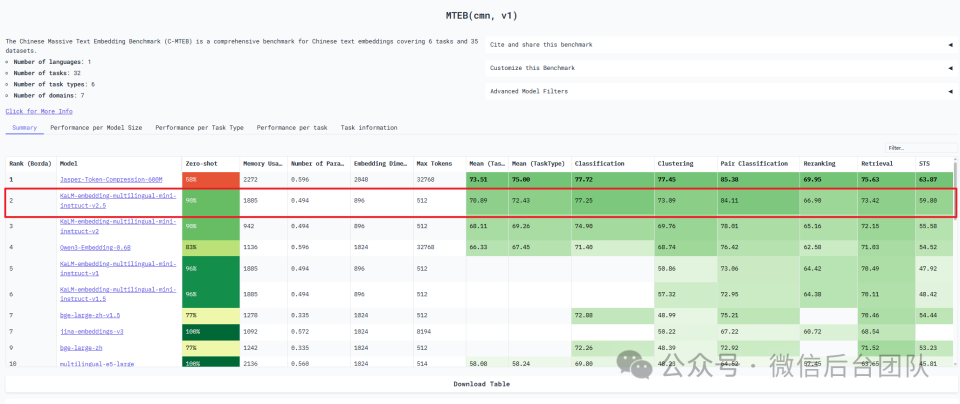
Task: Sort by the 'Rank (Borda)' column header
Action: [x=31, y=164]
